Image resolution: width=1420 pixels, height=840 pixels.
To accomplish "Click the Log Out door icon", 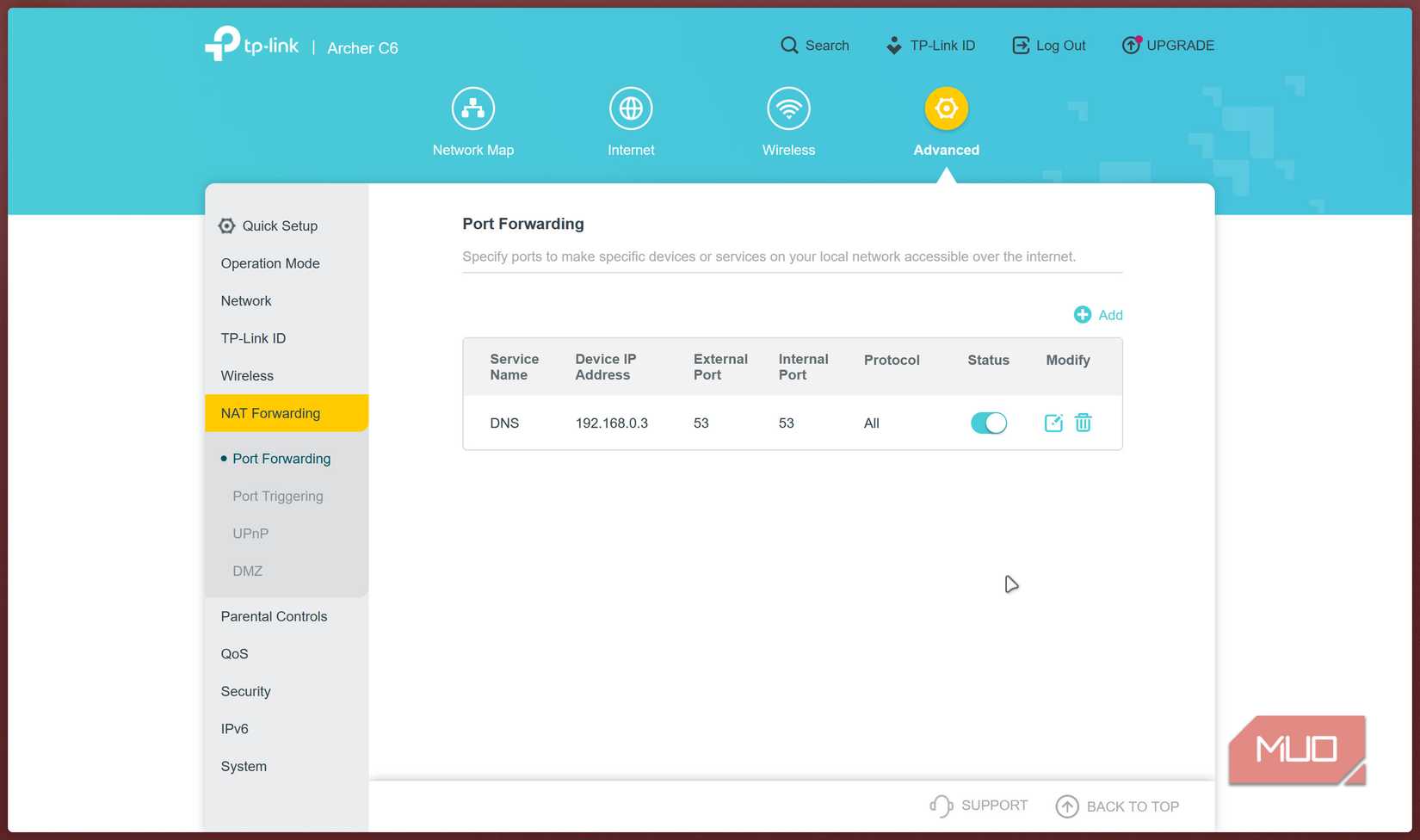I will coord(1021,46).
